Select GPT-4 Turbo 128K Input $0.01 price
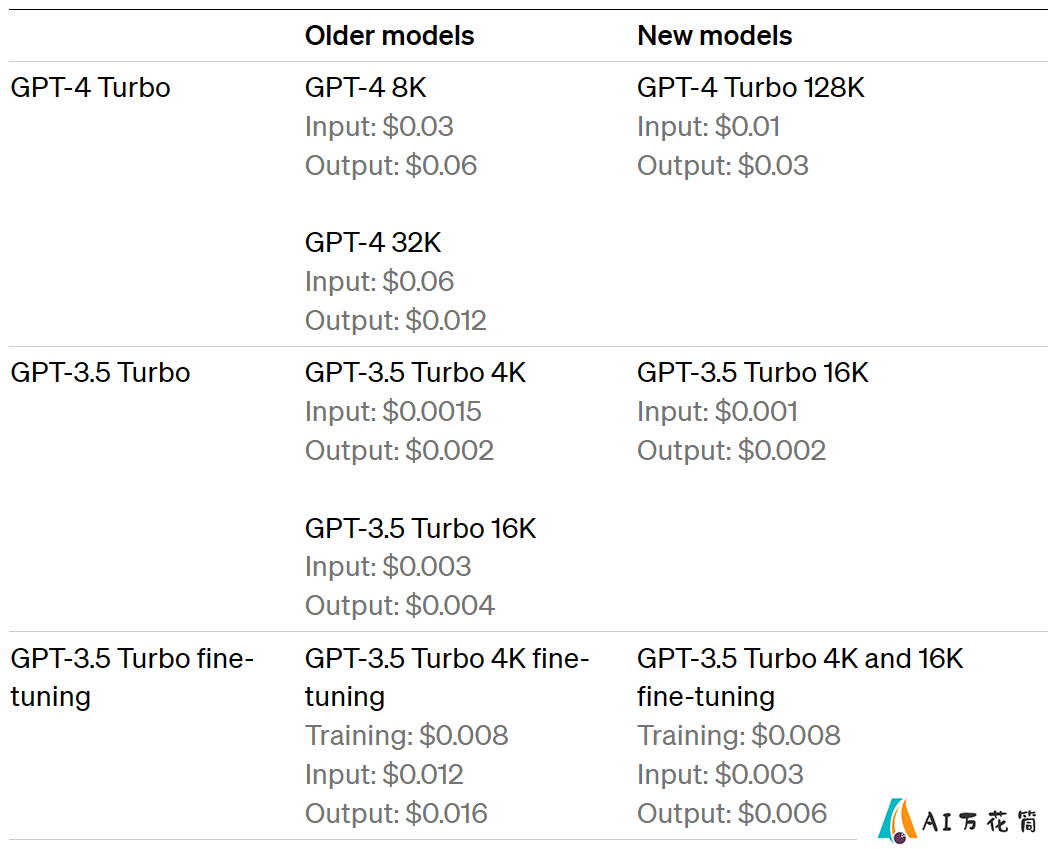The height and width of the screenshot is (849, 1057). 708,127
